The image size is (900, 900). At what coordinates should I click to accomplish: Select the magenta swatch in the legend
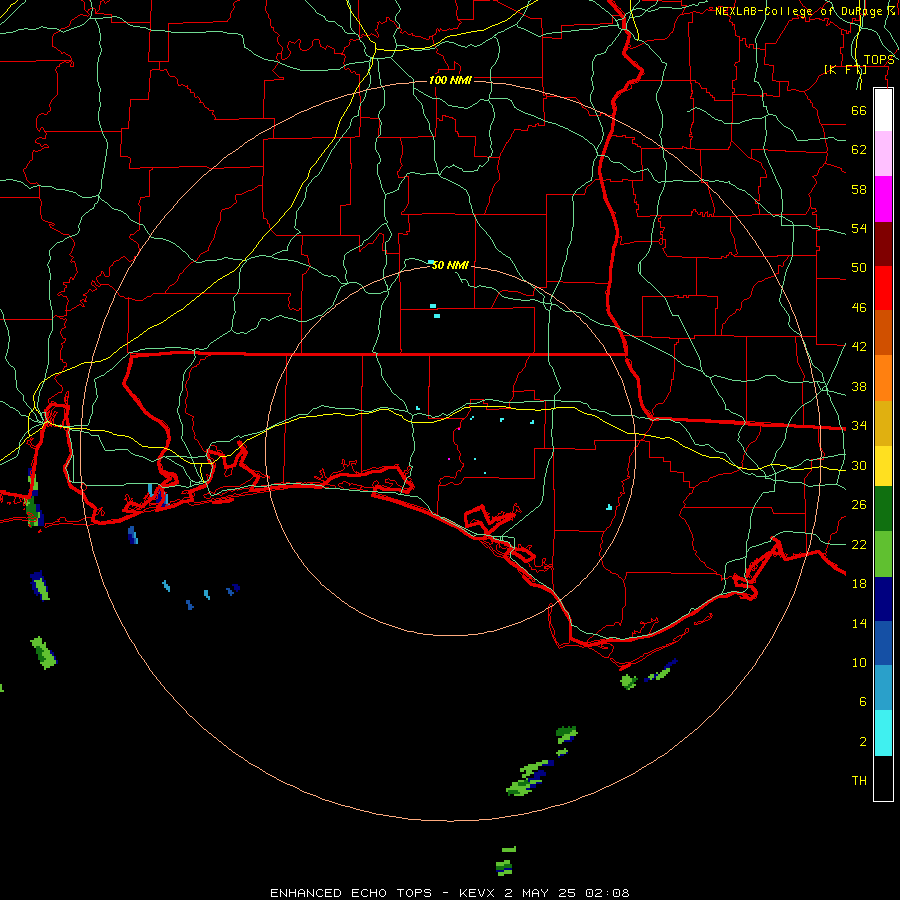883,199
